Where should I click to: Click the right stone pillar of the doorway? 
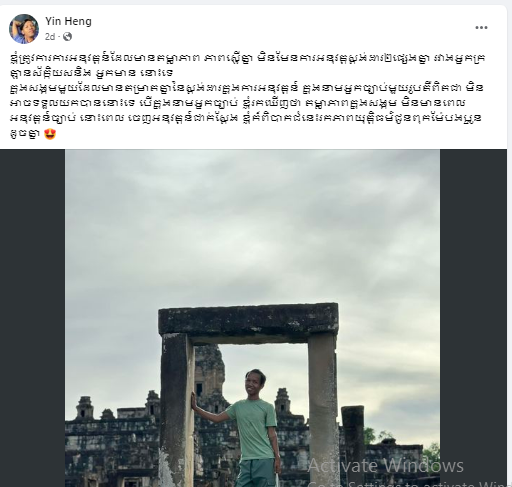pos(323,410)
